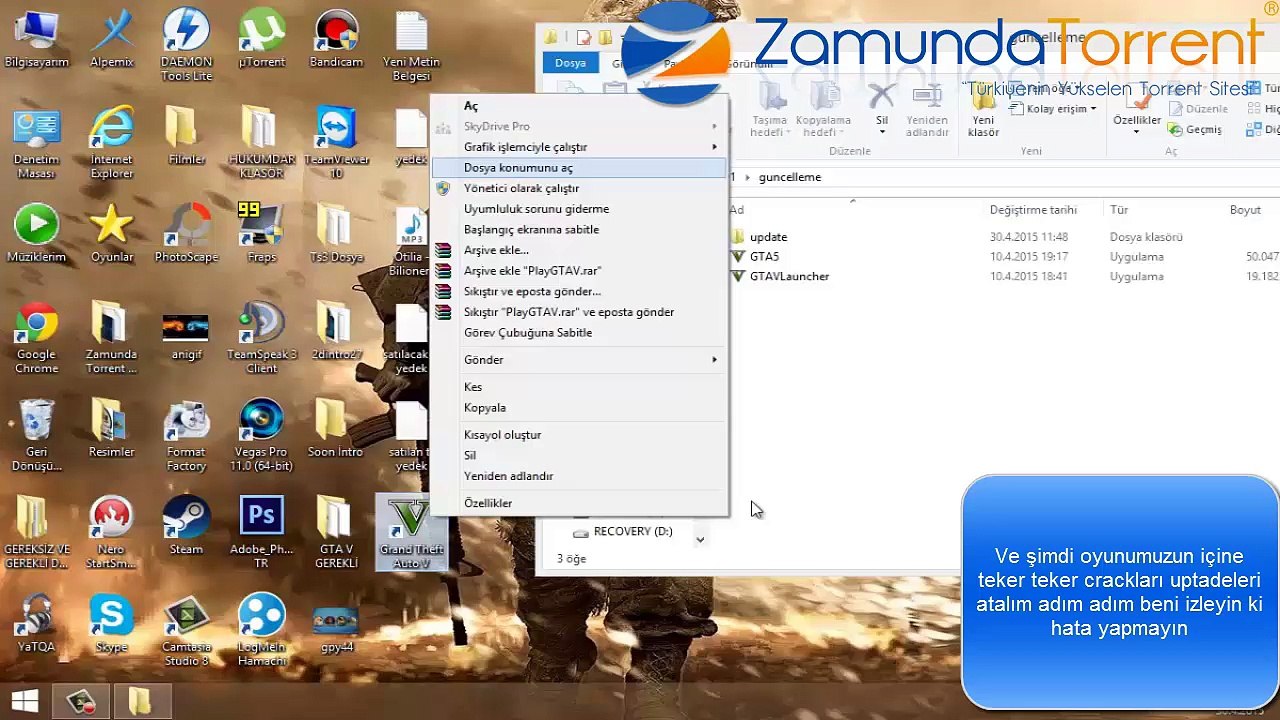Expand Grafik işlemciyle çalıştır submenu

click(x=579, y=147)
